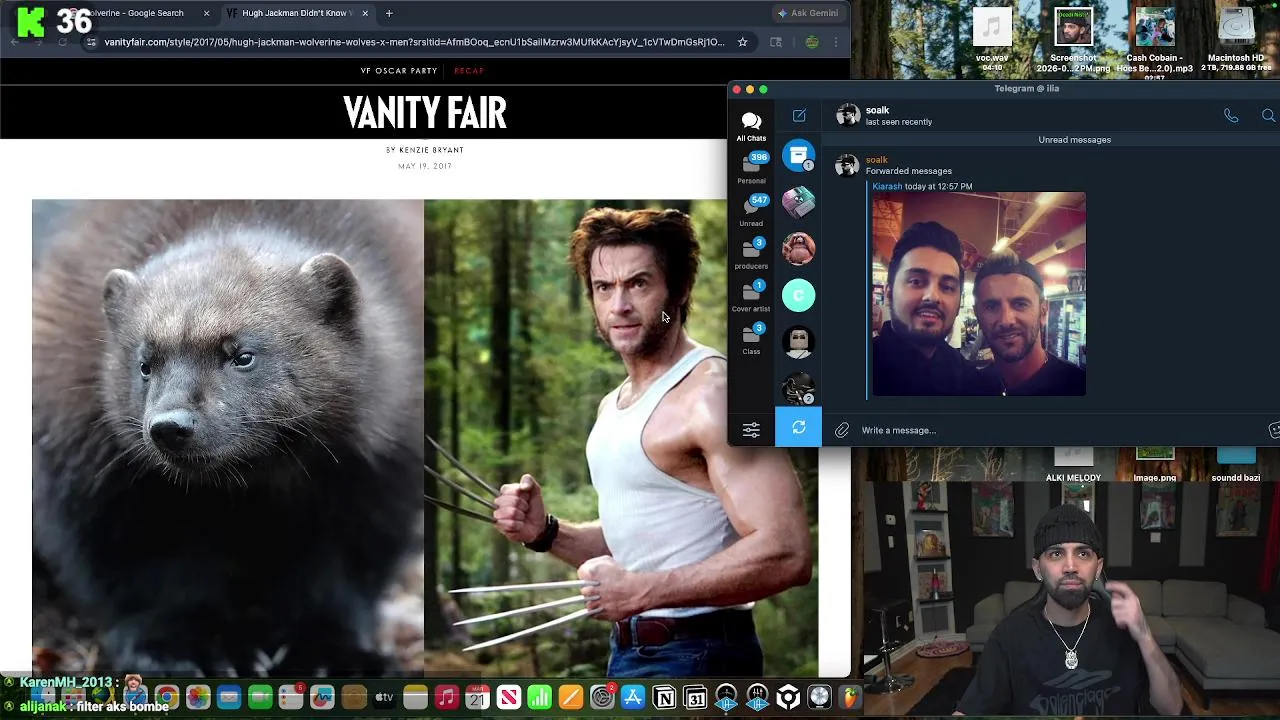Open Calendar from the Dock

click(x=477, y=697)
